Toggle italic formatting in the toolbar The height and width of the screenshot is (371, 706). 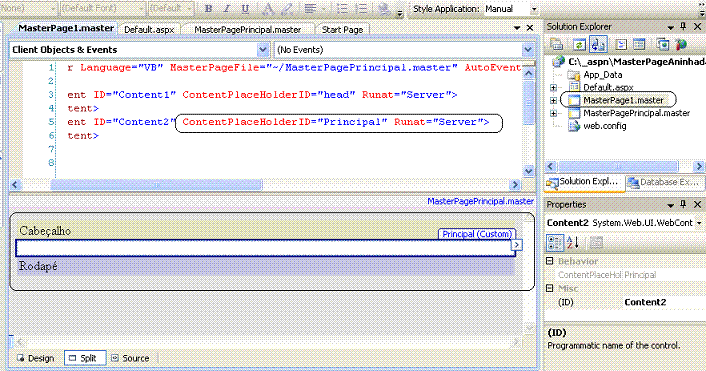[226, 9]
